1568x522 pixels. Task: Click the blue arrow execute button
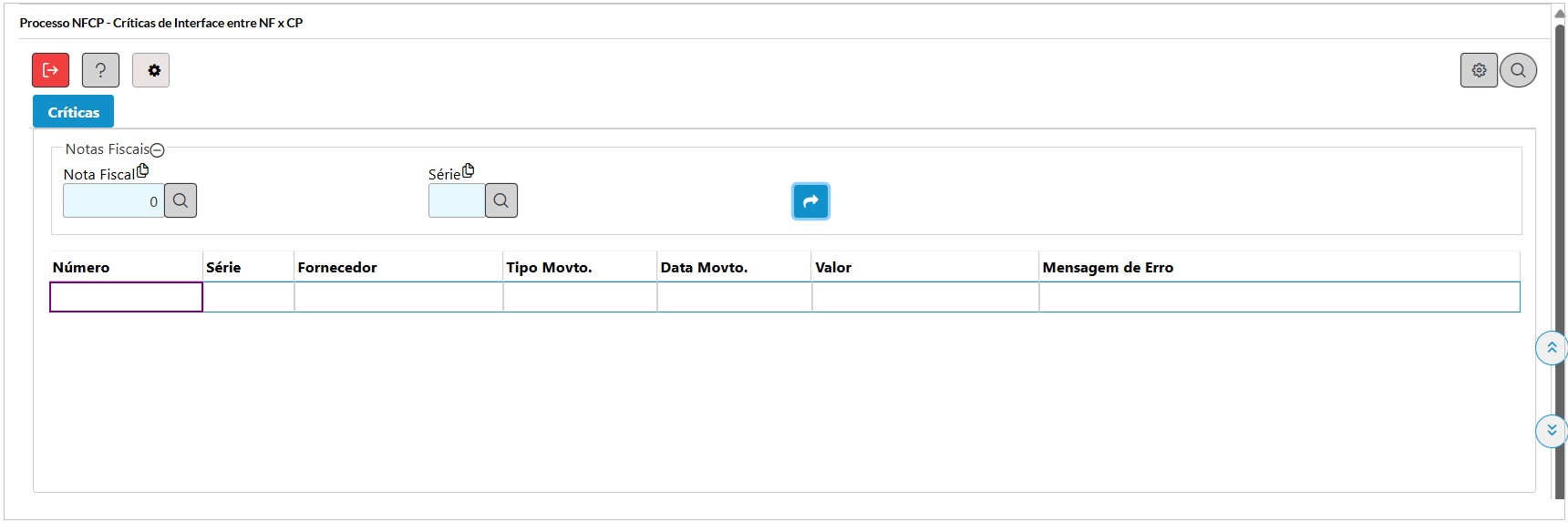tap(810, 201)
